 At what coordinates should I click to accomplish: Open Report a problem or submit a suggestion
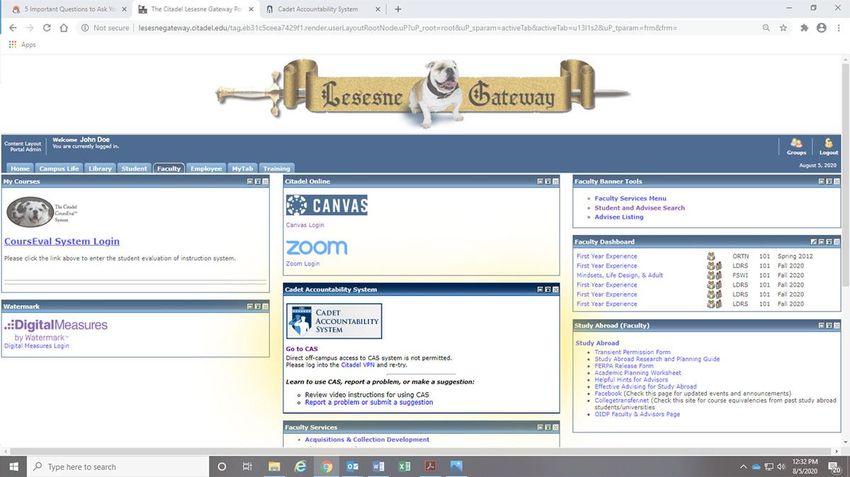pos(369,403)
